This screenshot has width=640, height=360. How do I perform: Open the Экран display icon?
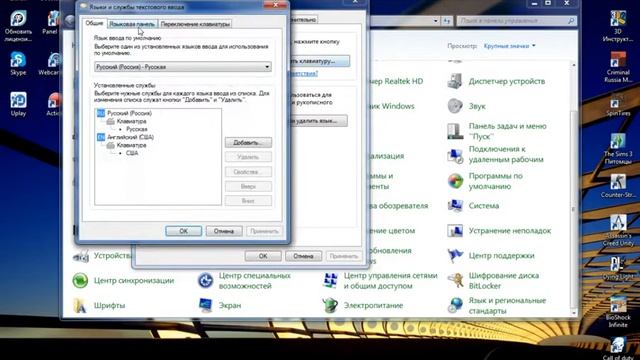pyautogui.click(x=205, y=305)
